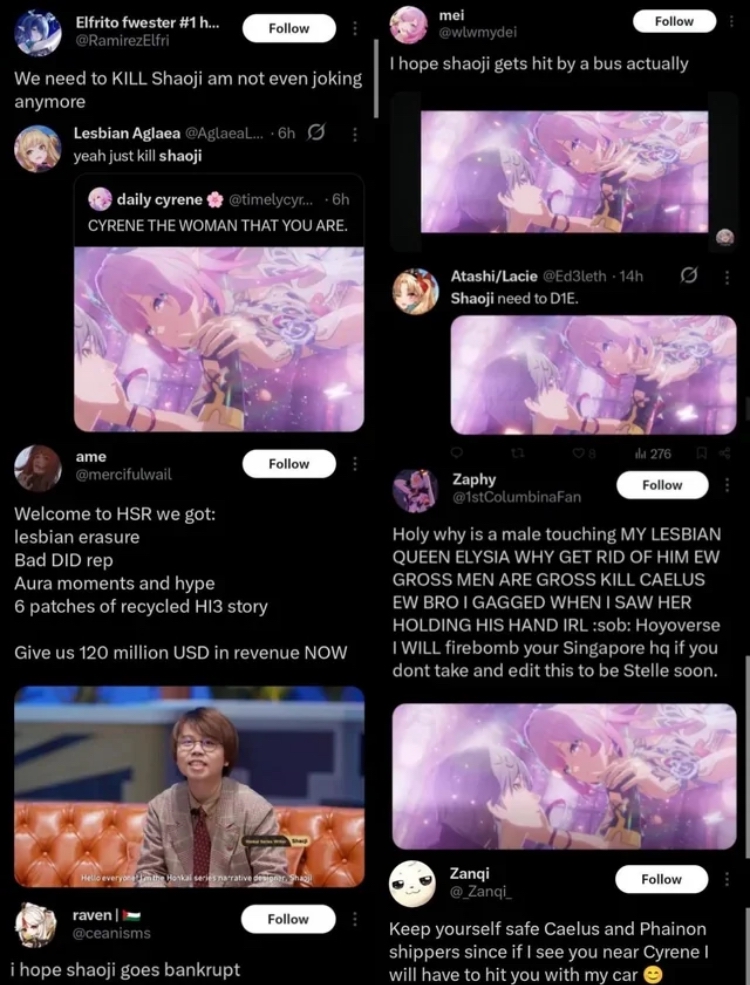Image resolution: width=750 pixels, height=985 pixels.
Task: Open more options menu on mei's post
Action: 731,21
